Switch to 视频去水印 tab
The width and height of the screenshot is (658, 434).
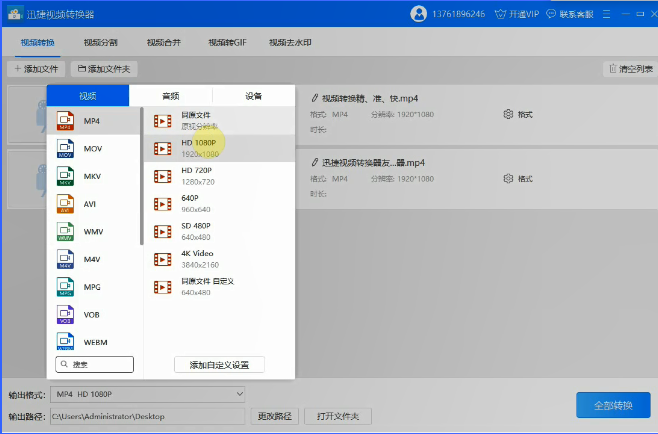pos(290,42)
